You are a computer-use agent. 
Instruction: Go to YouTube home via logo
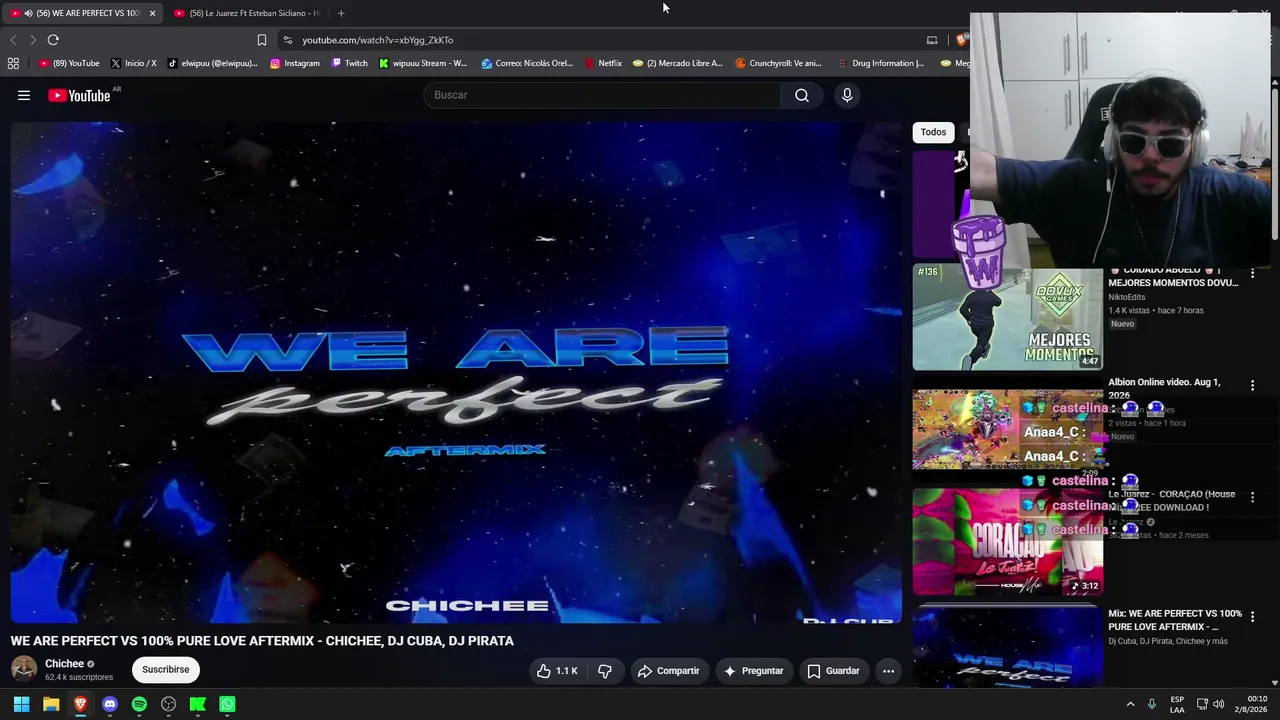point(79,95)
